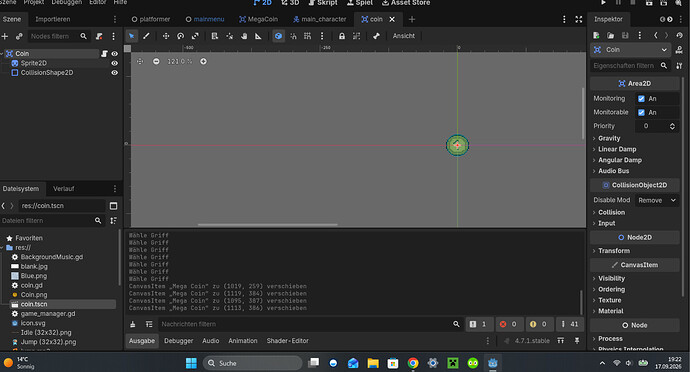Open the Disable Mode Remove dropdown
The height and width of the screenshot is (372, 690).
[x=657, y=200]
